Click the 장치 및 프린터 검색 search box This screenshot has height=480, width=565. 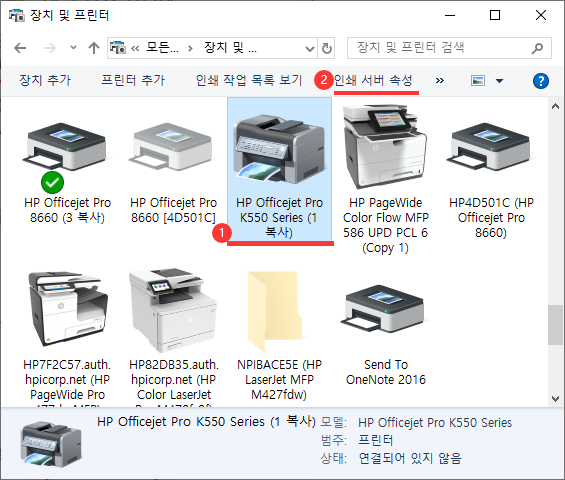point(449,48)
